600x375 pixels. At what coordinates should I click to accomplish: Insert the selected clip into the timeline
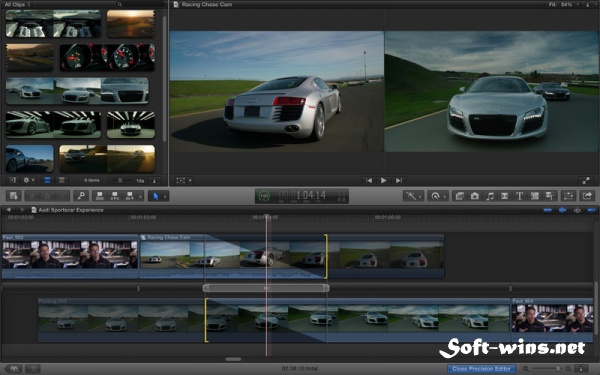[x=114, y=196]
